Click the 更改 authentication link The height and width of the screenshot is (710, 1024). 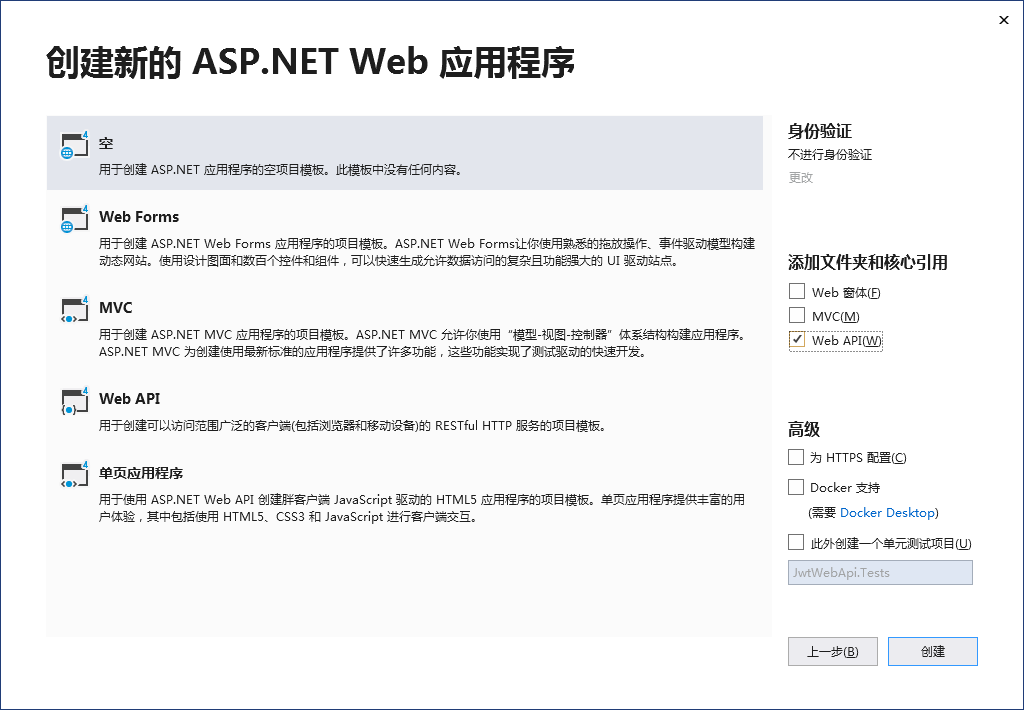(x=800, y=178)
